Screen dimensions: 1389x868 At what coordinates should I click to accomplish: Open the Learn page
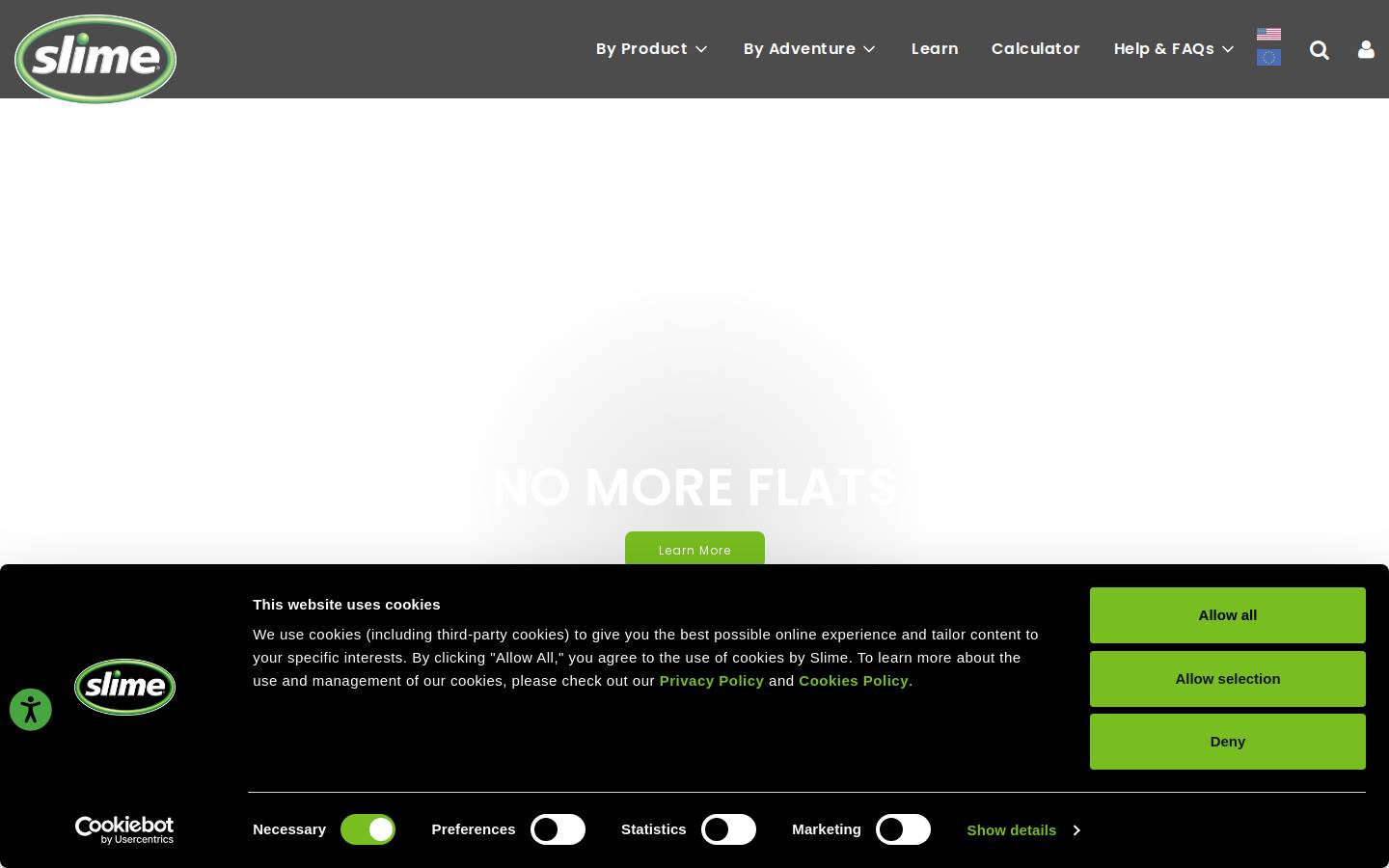pos(935,48)
